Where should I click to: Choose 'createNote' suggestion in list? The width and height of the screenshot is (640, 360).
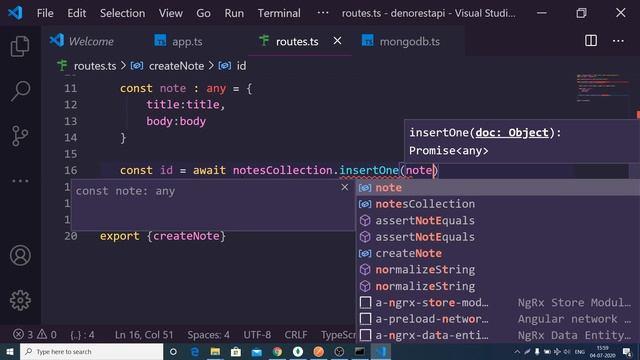(x=497, y=253)
